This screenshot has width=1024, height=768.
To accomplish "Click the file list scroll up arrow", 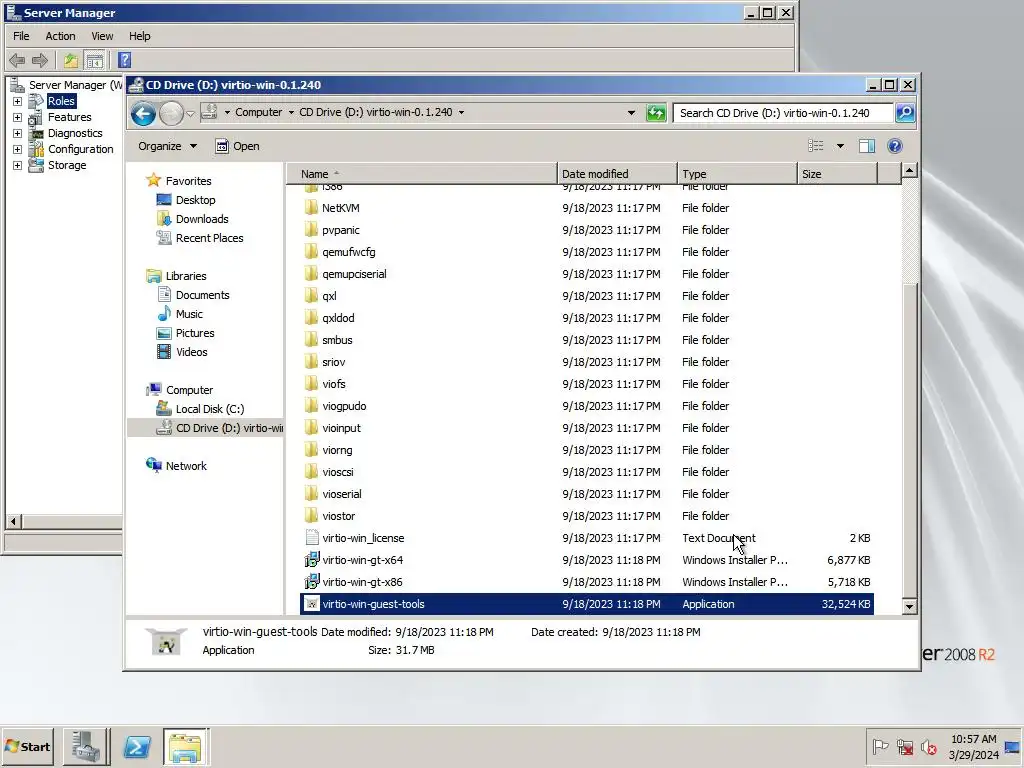I will [909, 171].
